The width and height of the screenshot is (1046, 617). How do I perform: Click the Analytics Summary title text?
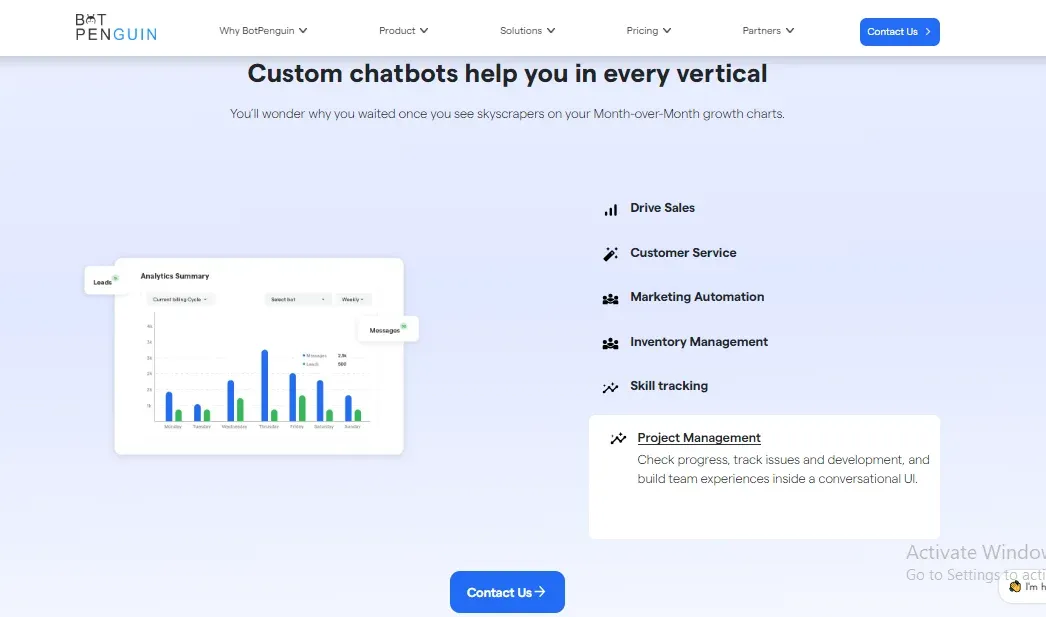tap(175, 275)
